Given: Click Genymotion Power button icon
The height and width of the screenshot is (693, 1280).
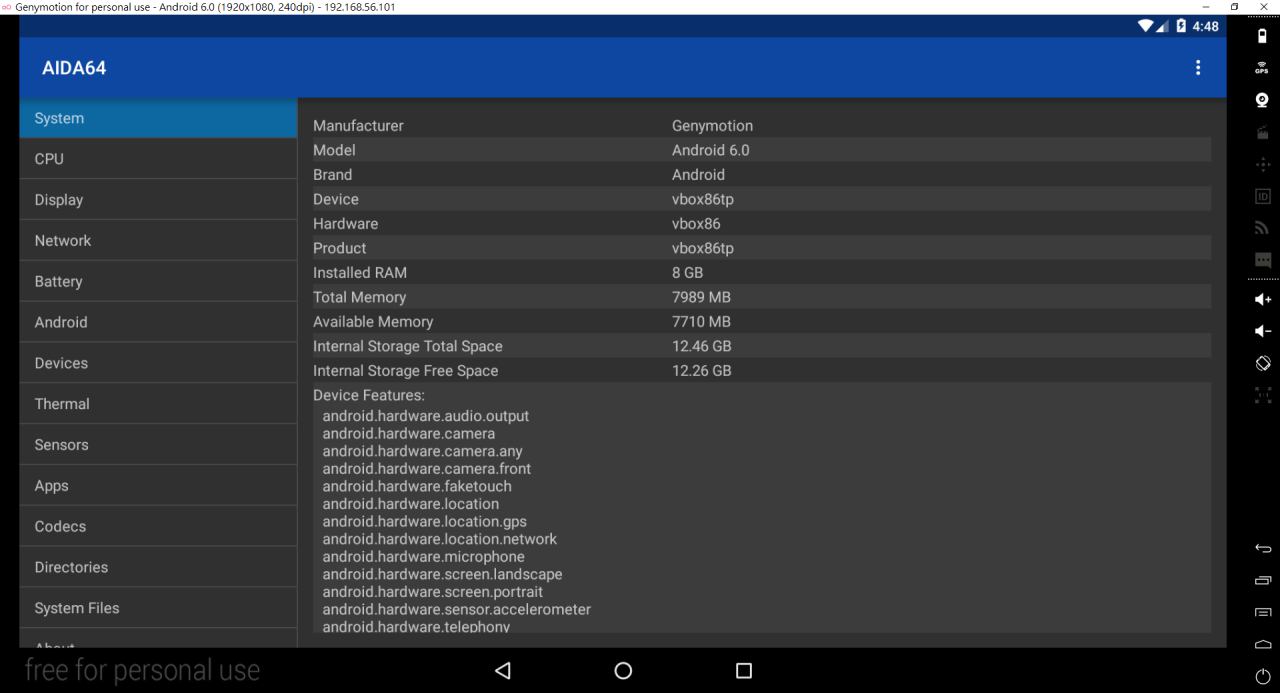Looking at the screenshot, I should coord(1262,677).
